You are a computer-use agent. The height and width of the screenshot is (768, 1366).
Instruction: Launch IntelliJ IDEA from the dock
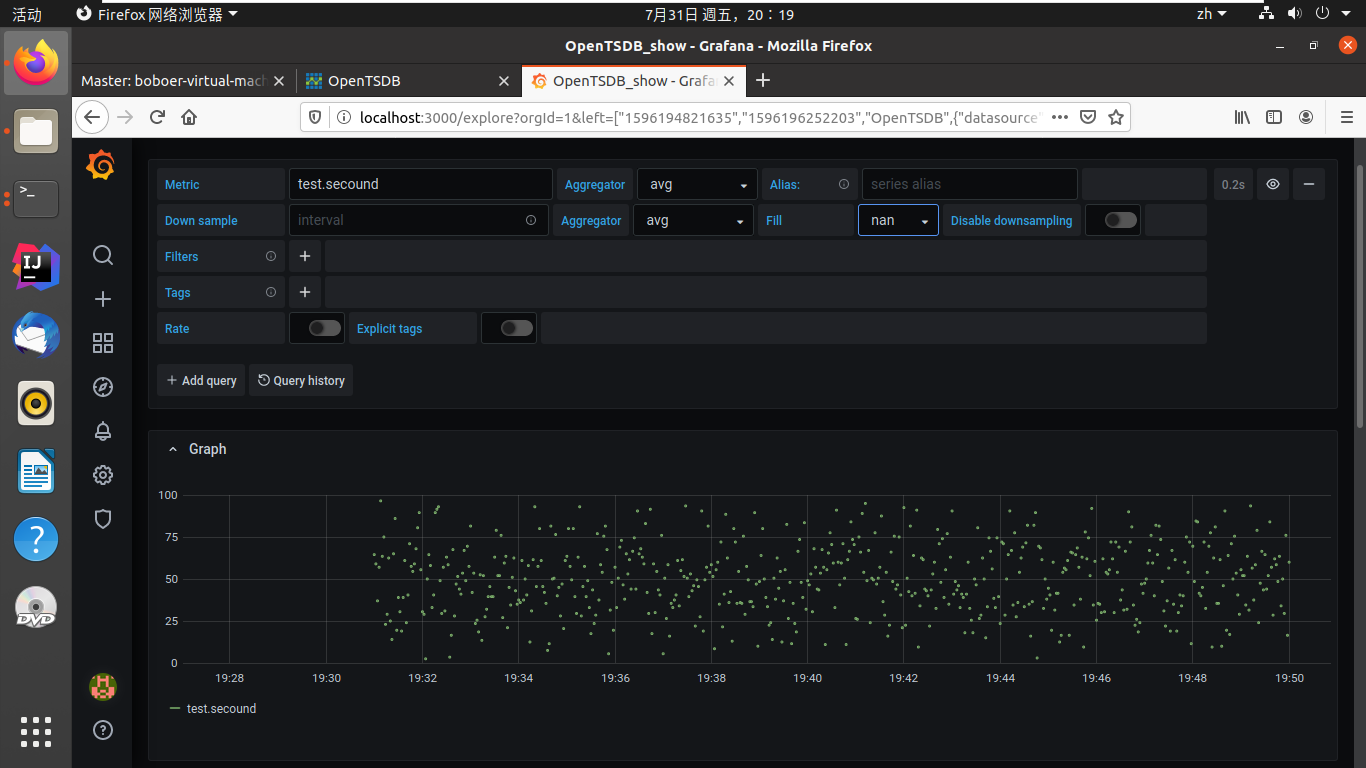click(x=36, y=265)
